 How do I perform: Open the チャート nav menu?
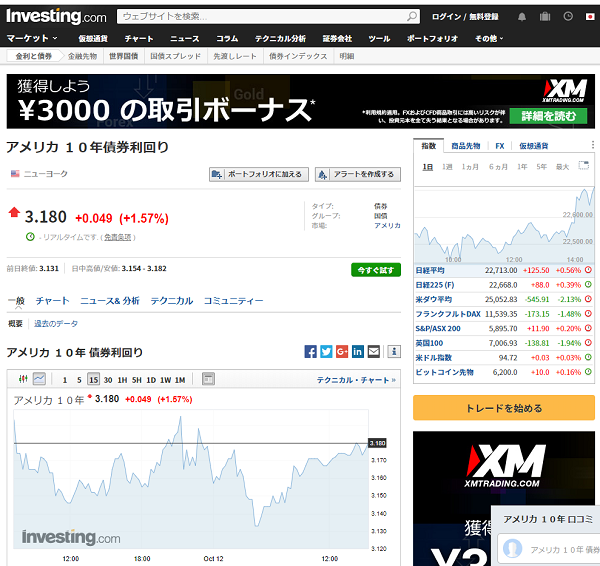tap(139, 38)
